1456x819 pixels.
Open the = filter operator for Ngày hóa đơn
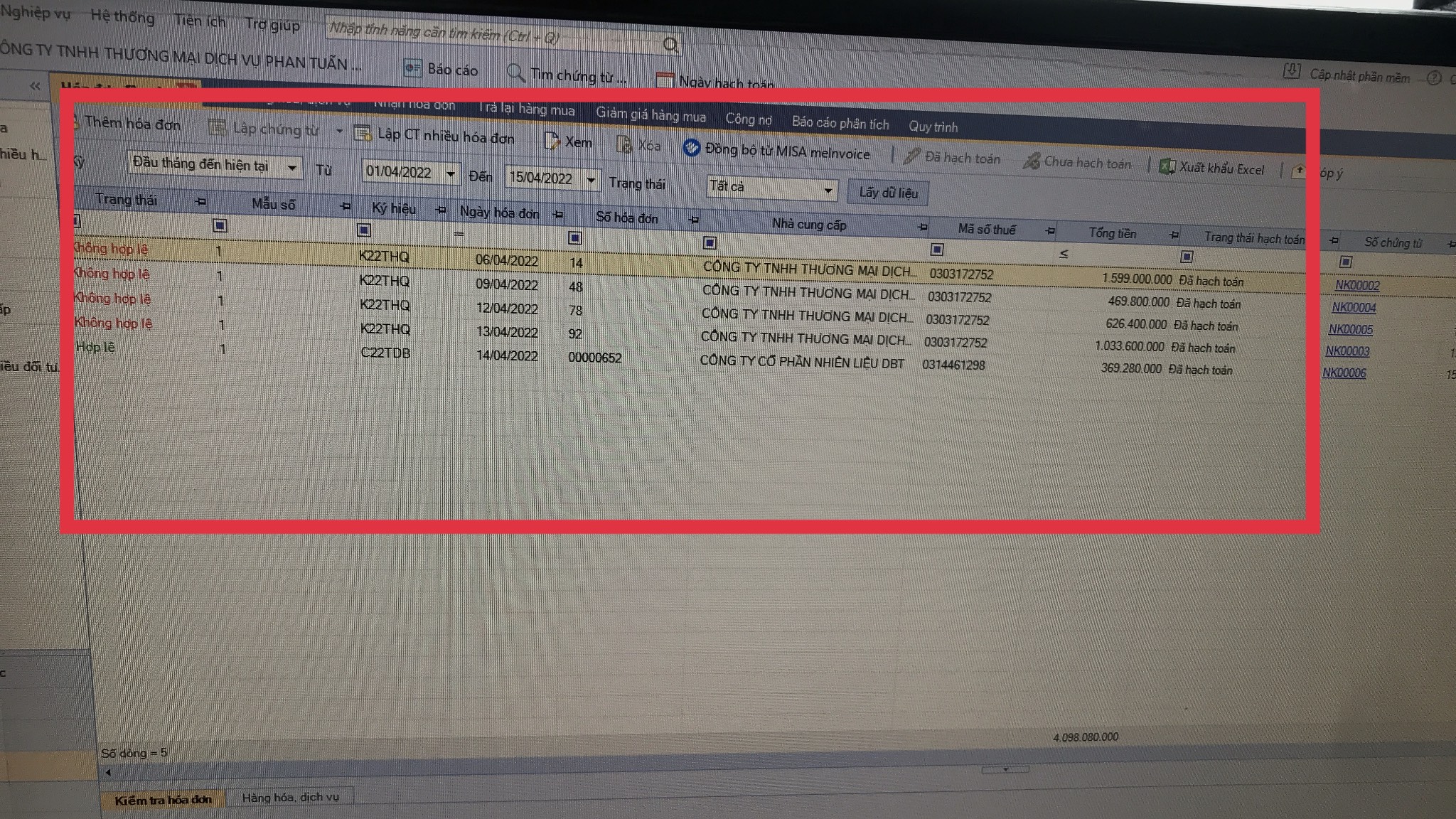point(459,233)
